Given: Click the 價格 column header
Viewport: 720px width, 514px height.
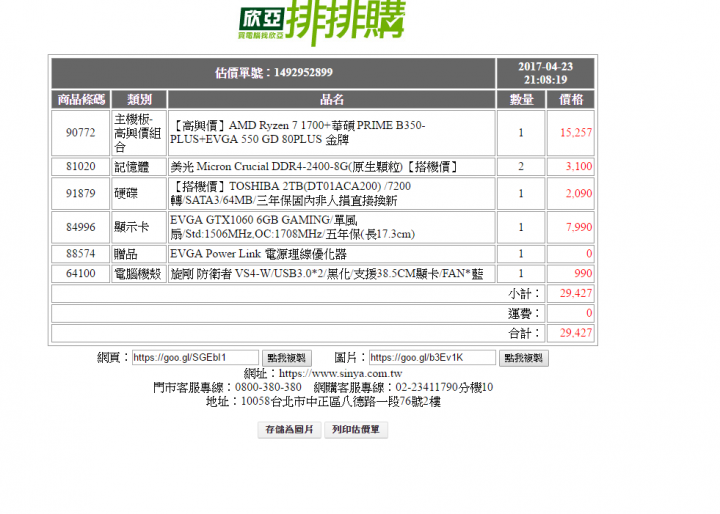Looking at the screenshot, I should [571, 99].
